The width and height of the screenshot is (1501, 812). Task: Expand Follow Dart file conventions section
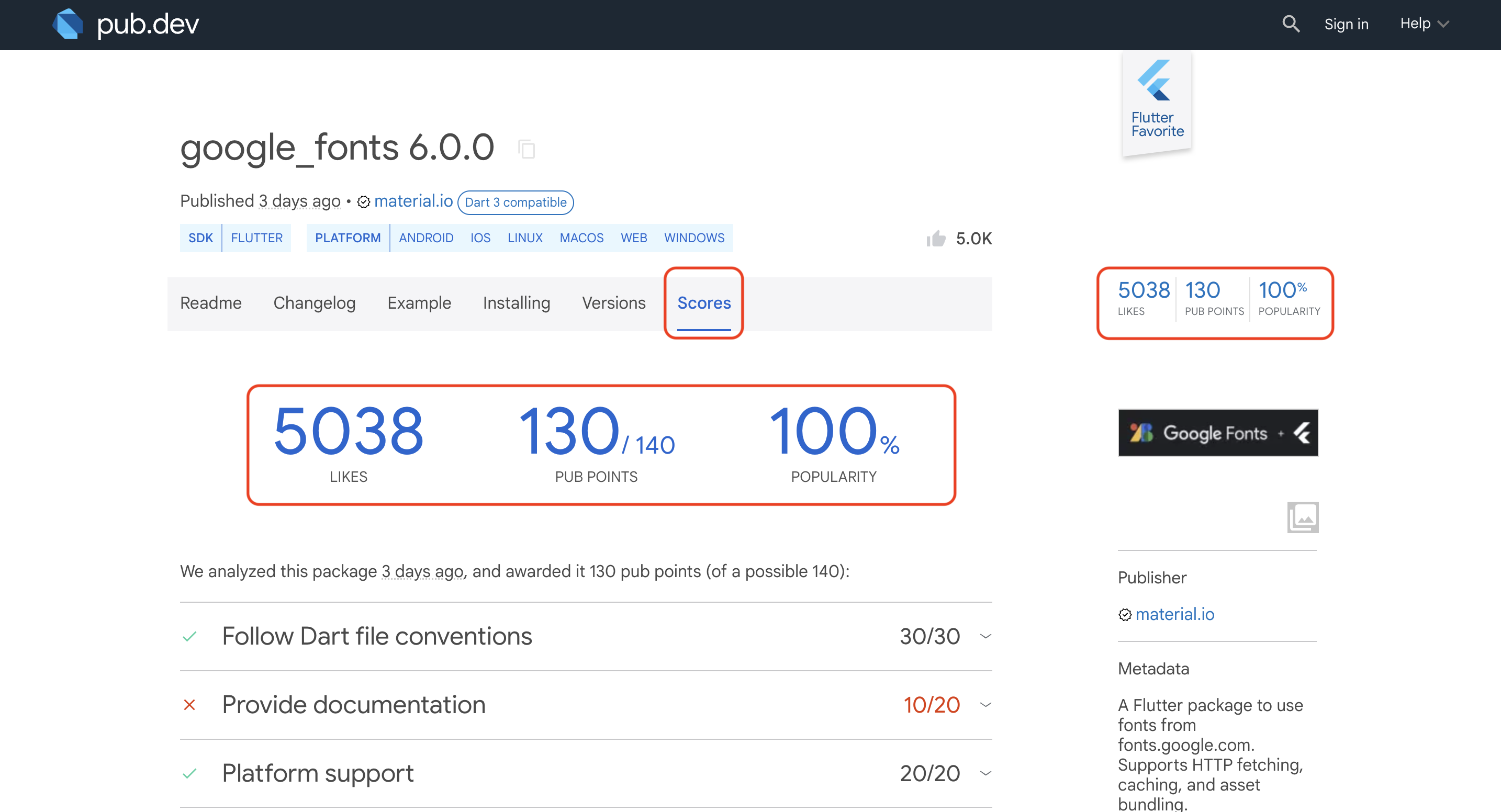click(x=985, y=636)
